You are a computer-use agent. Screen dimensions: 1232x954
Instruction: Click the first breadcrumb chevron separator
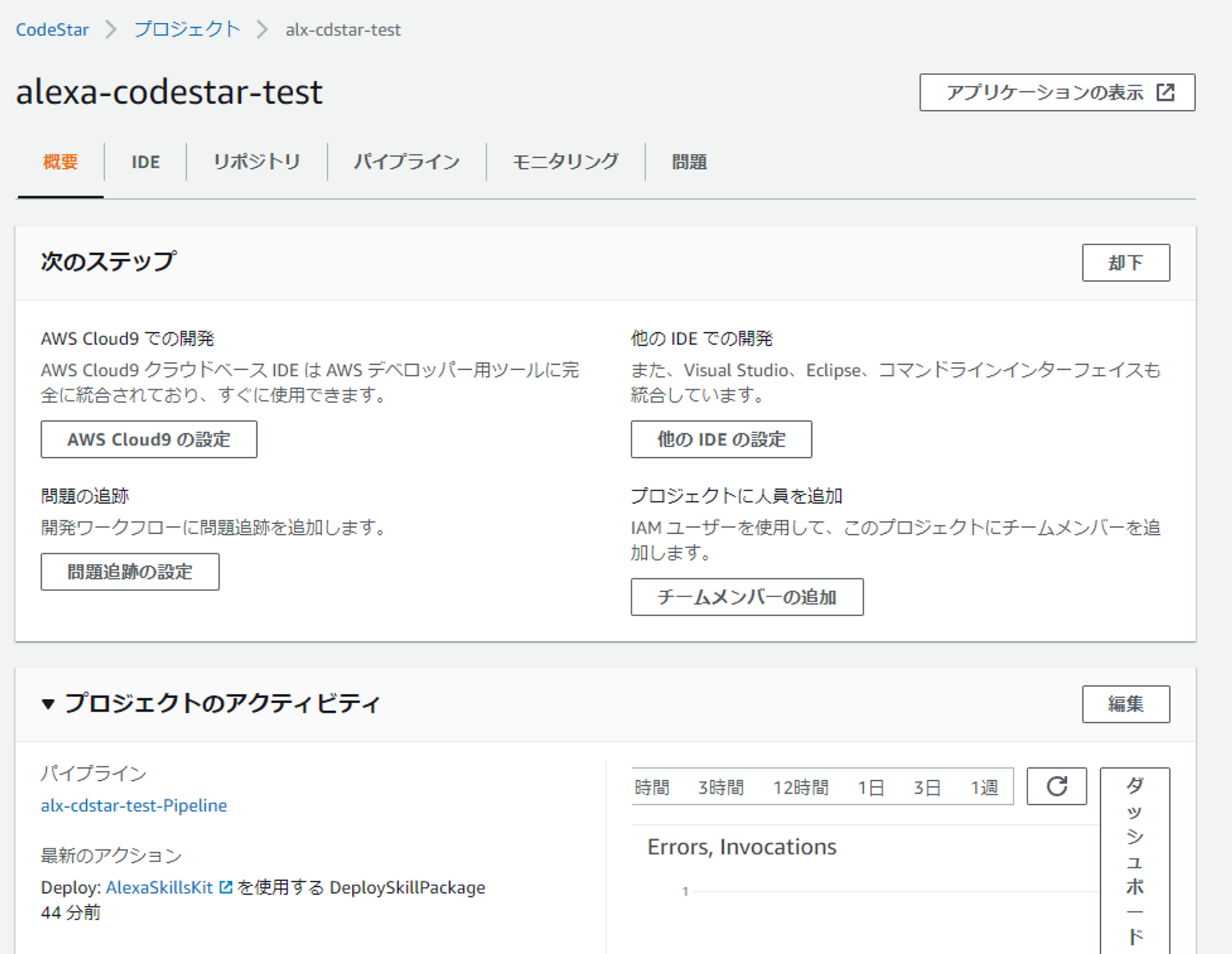pos(111,30)
